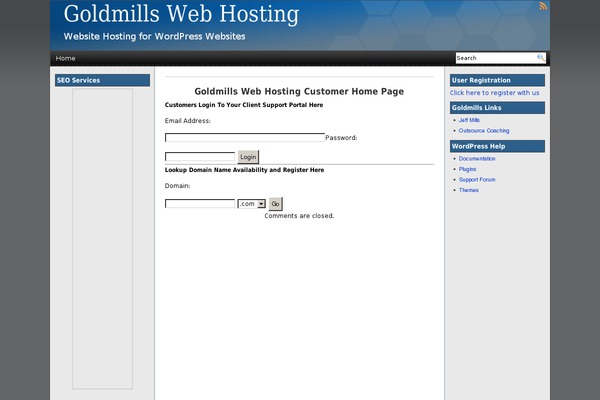Click the SEO Services sidebar heading
The image size is (600, 400).
[103, 80]
